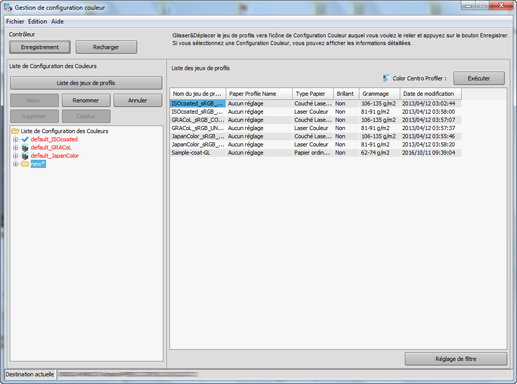Click the Recharger button
The width and height of the screenshot is (517, 384).
tap(106, 47)
